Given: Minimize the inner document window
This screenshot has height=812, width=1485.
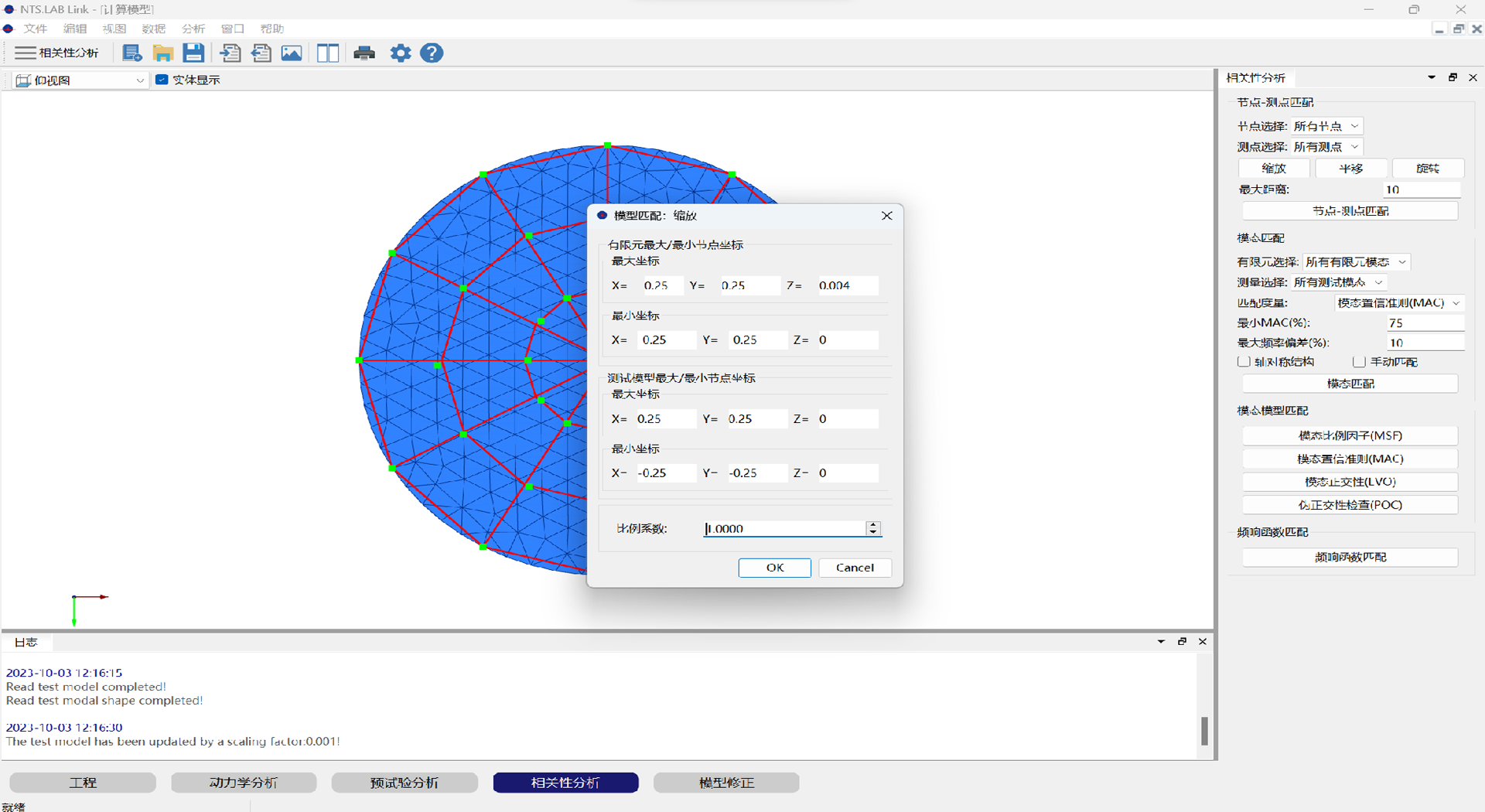Looking at the screenshot, I should point(1439,29).
